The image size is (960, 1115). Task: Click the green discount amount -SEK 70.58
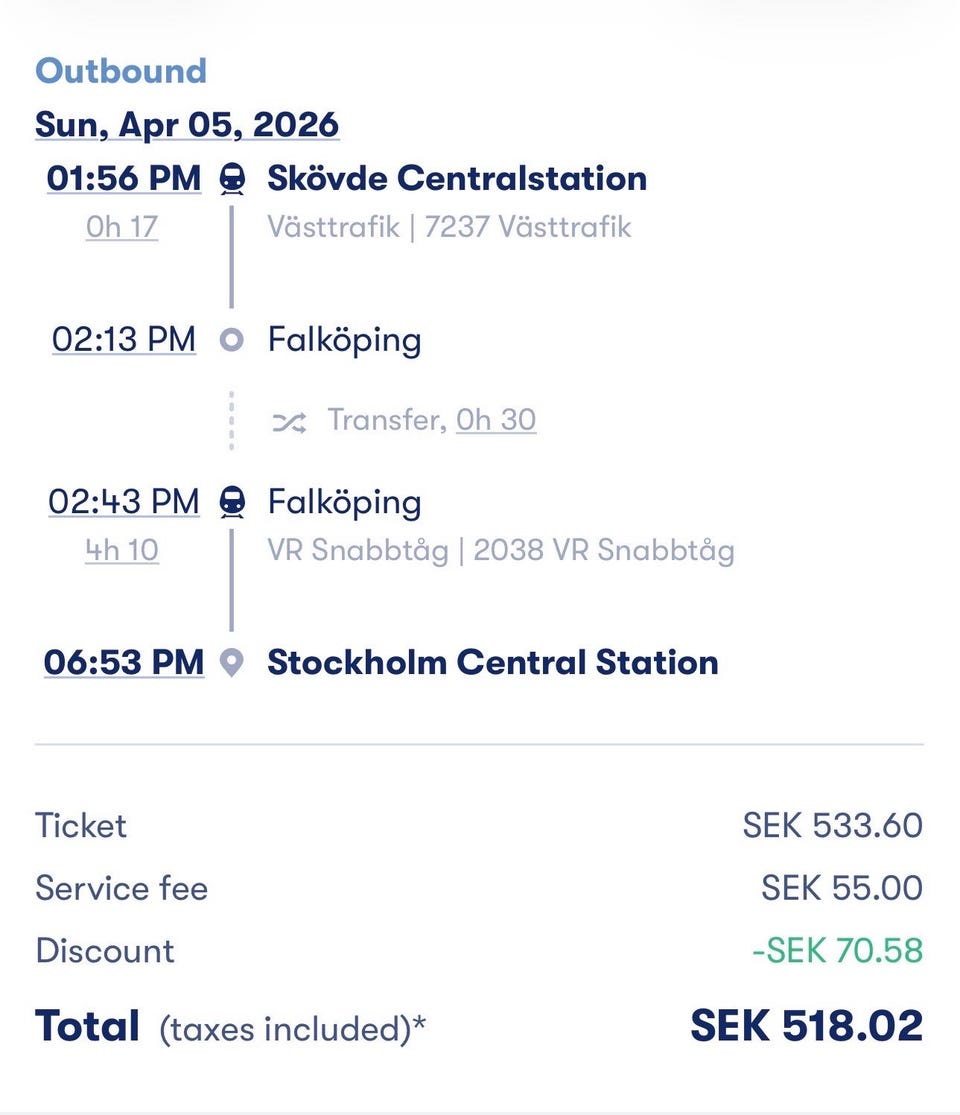837,950
